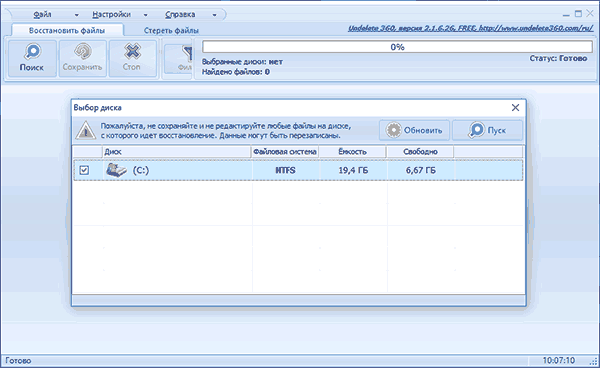Image resolution: width=600 pixels, height=368 pixels.
Task: Sort by Свободно column header
Action: (420, 151)
